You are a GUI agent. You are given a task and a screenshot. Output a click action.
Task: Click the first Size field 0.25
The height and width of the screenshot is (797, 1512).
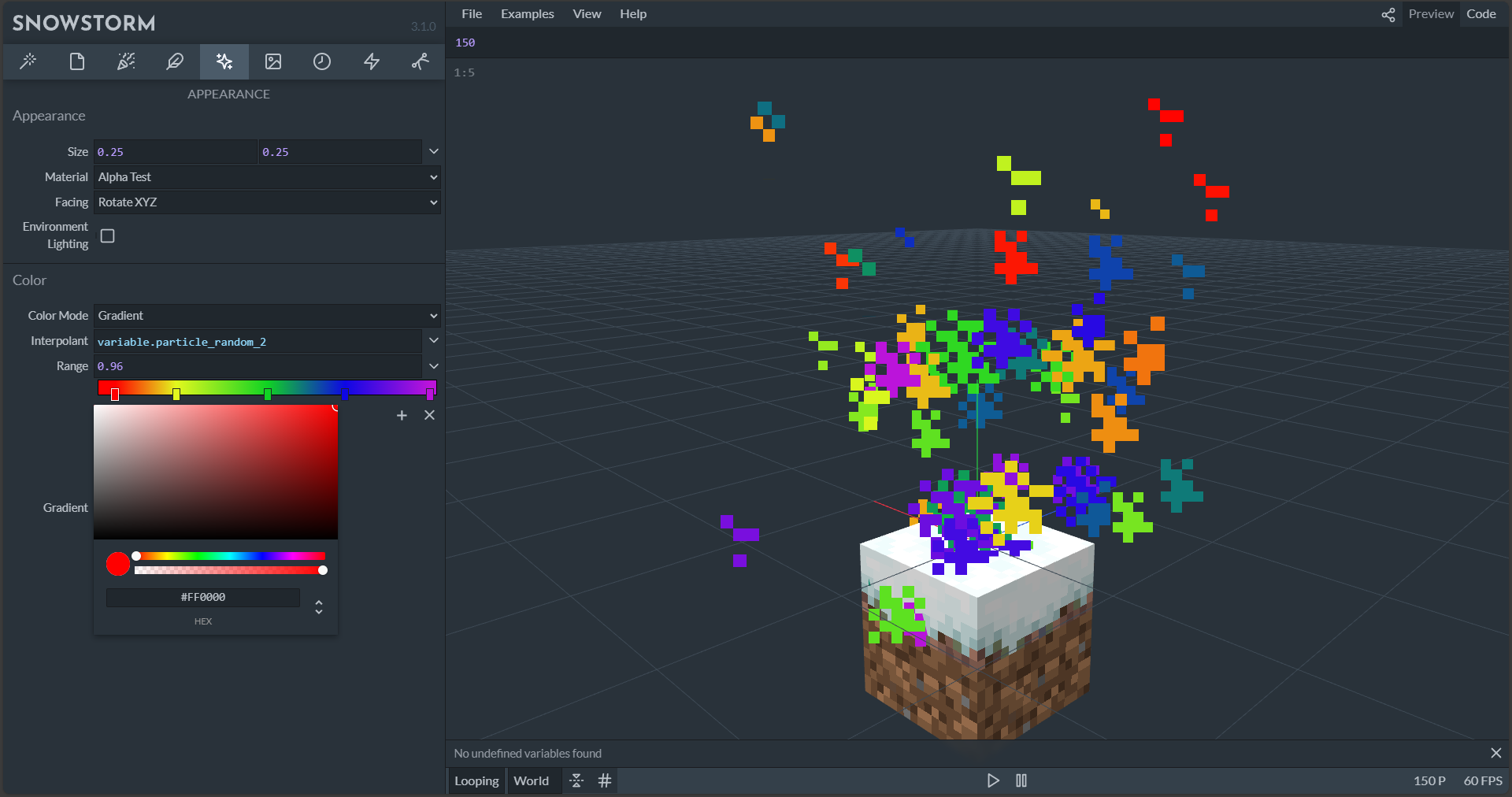[x=175, y=152]
